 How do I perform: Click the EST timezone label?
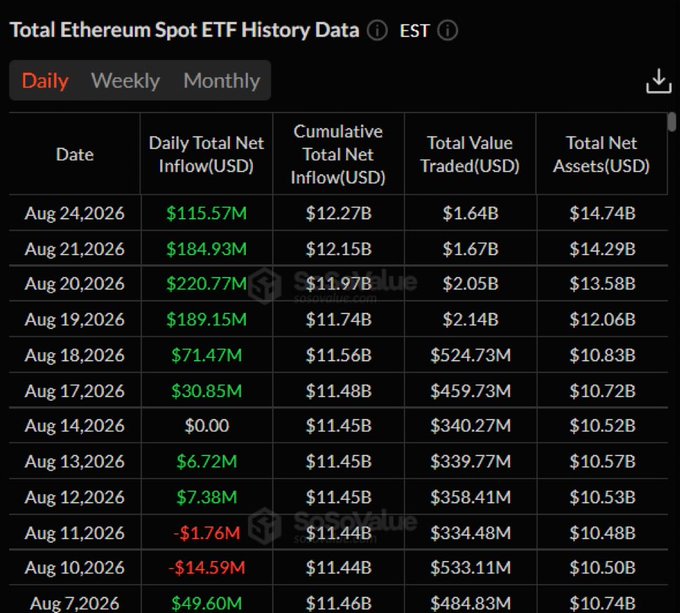415,31
